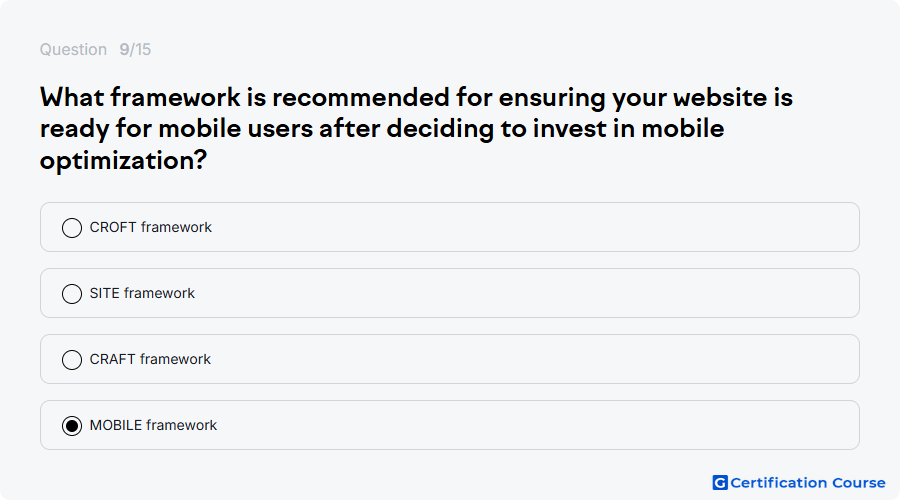Click the heading line starting "What framework"
The width and height of the screenshot is (900, 500).
click(x=416, y=97)
